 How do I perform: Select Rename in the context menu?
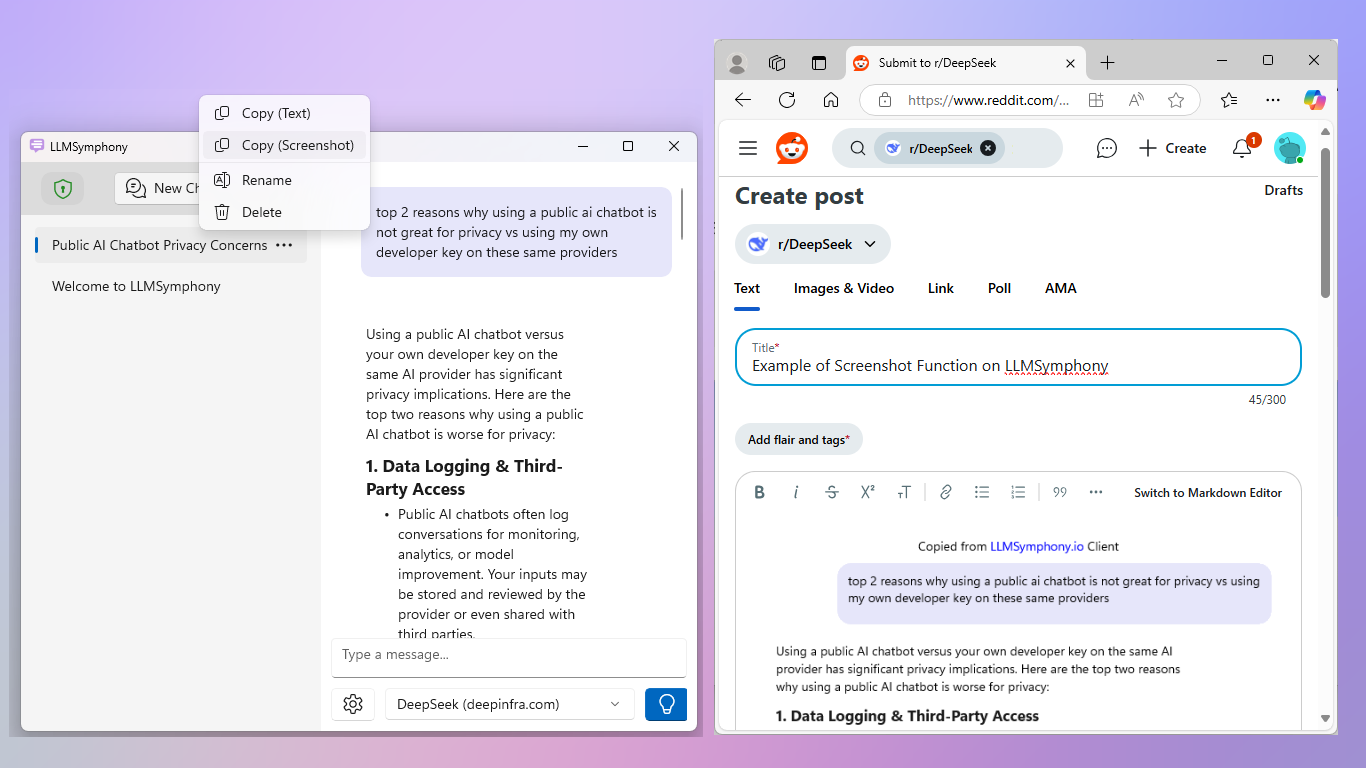point(284,180)
